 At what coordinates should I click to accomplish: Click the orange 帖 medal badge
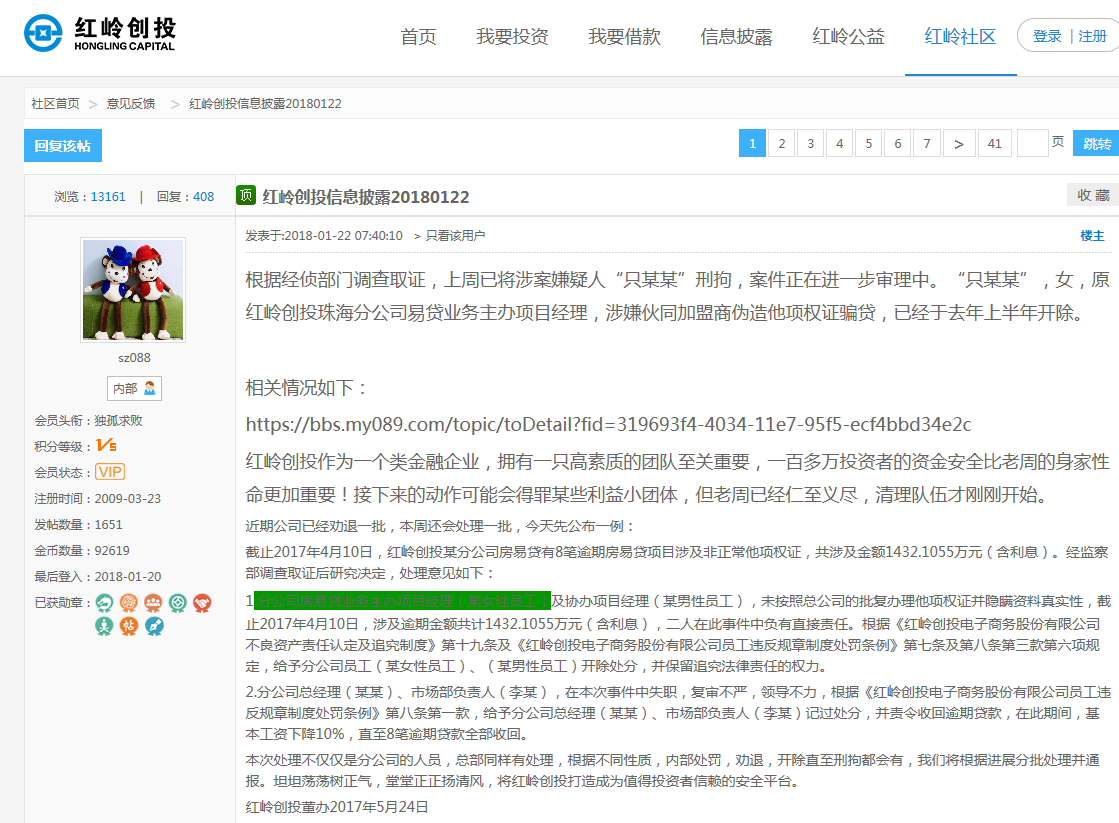click(129, 626)
